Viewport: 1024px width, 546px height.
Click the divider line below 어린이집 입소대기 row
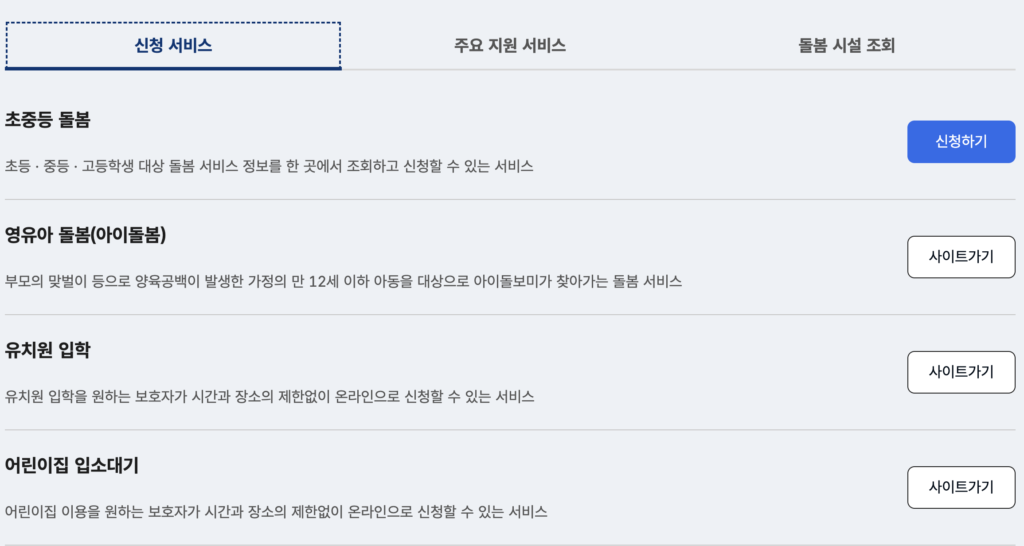coord(511,544)
